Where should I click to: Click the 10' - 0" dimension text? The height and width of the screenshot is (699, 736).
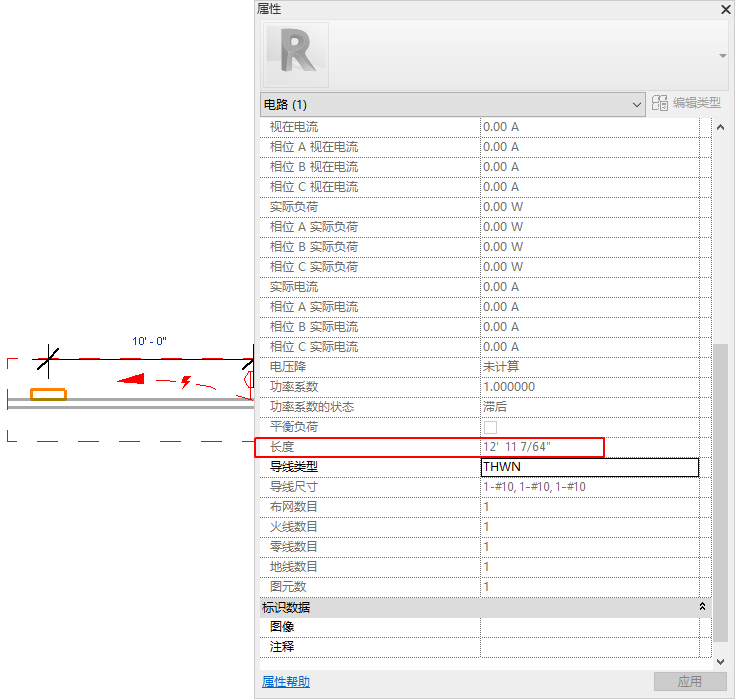[x=149, y=341]
